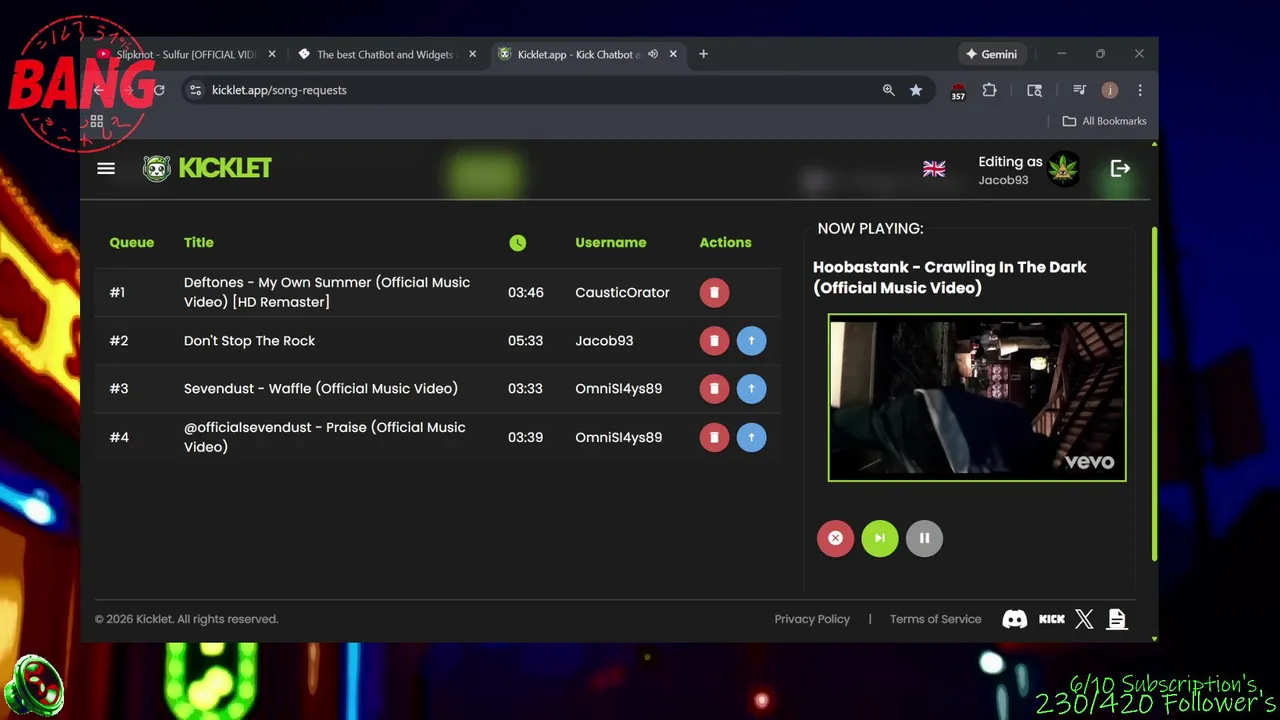Screen dimensions: 1280x720
Task: Click the Actions column header
Action: pos(725,243)
